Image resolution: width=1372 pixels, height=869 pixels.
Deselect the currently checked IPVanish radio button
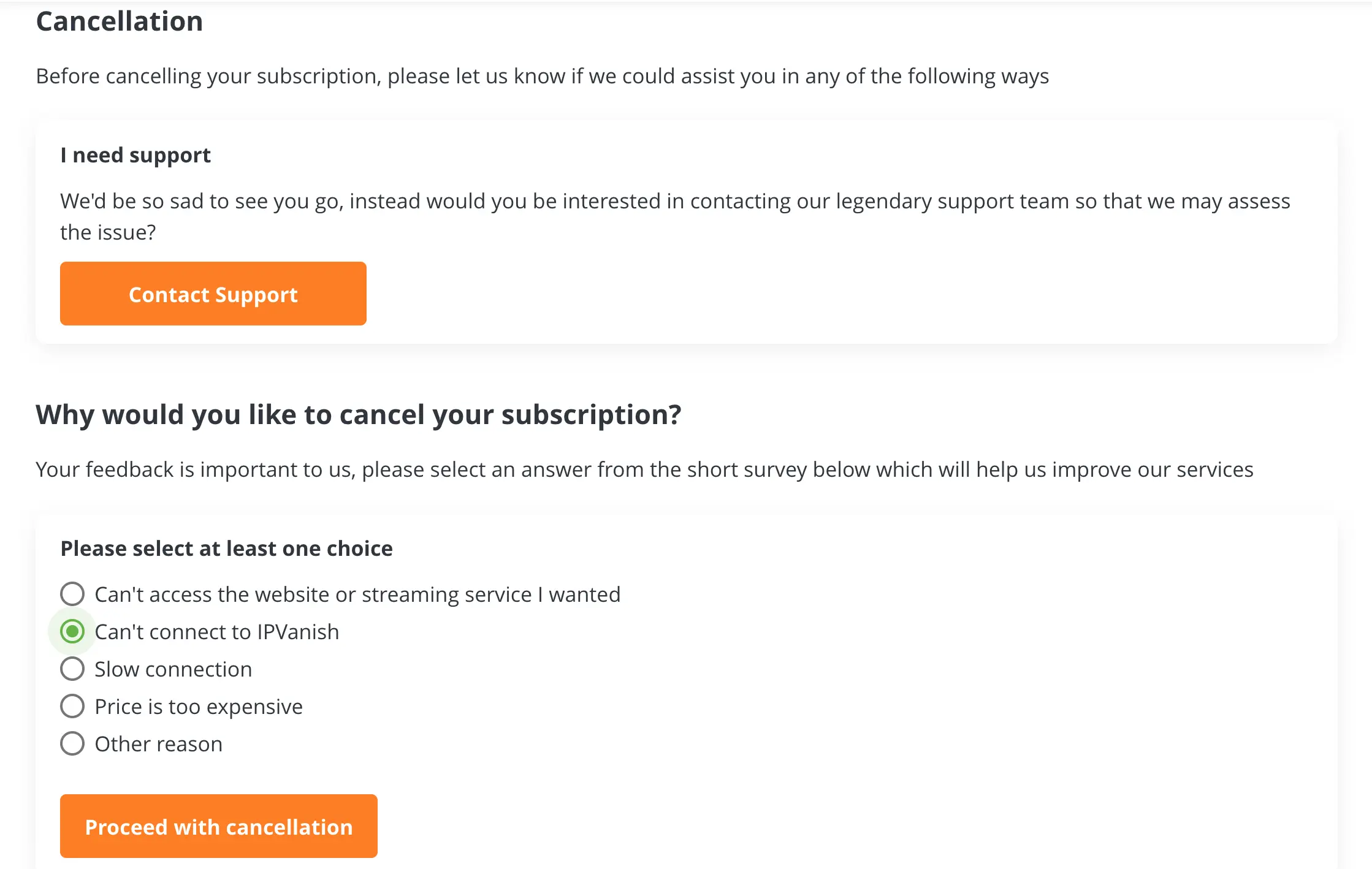[72, 631]
